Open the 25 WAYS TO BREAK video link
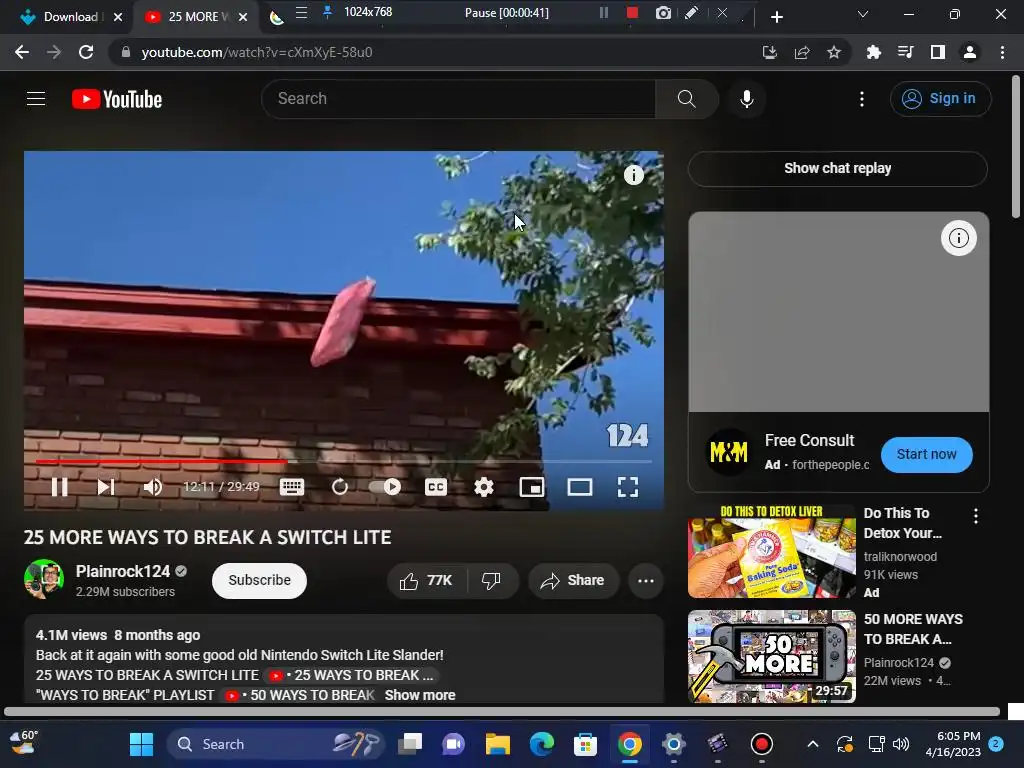The image size is (1024, 768). coord(353,675)
